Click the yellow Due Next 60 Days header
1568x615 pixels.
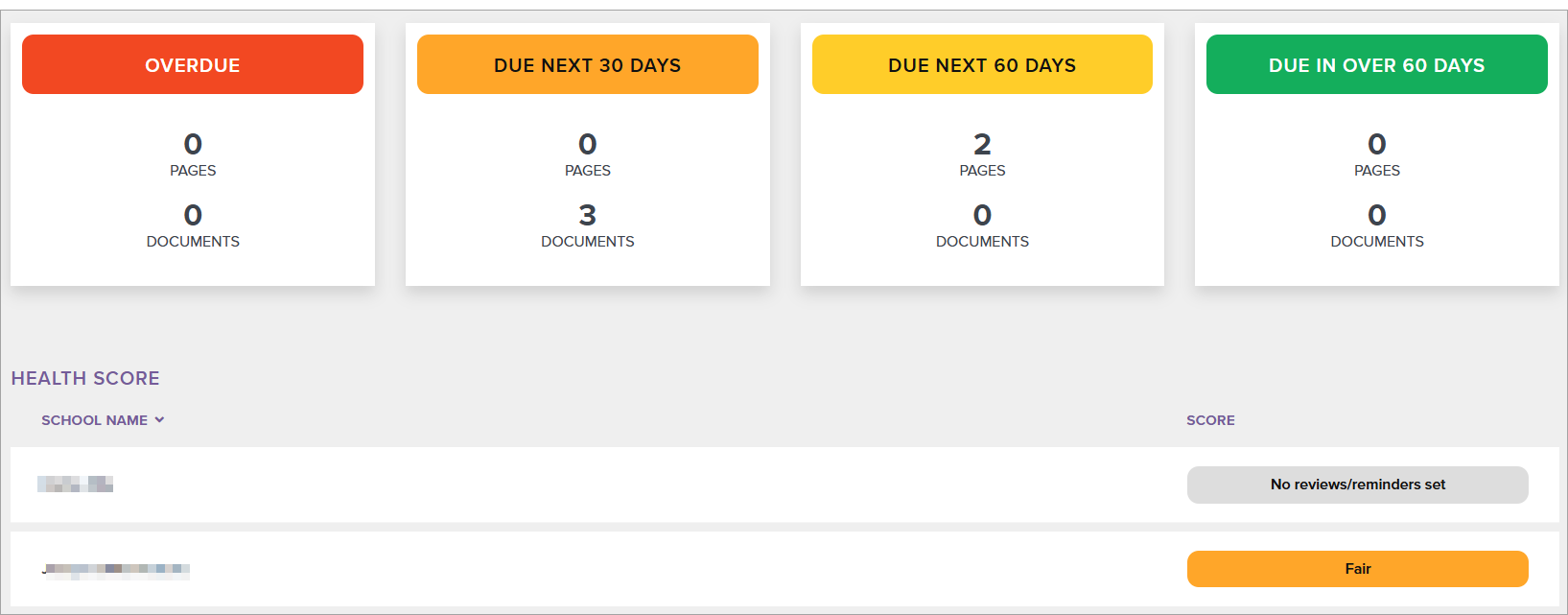click(982, 64)
